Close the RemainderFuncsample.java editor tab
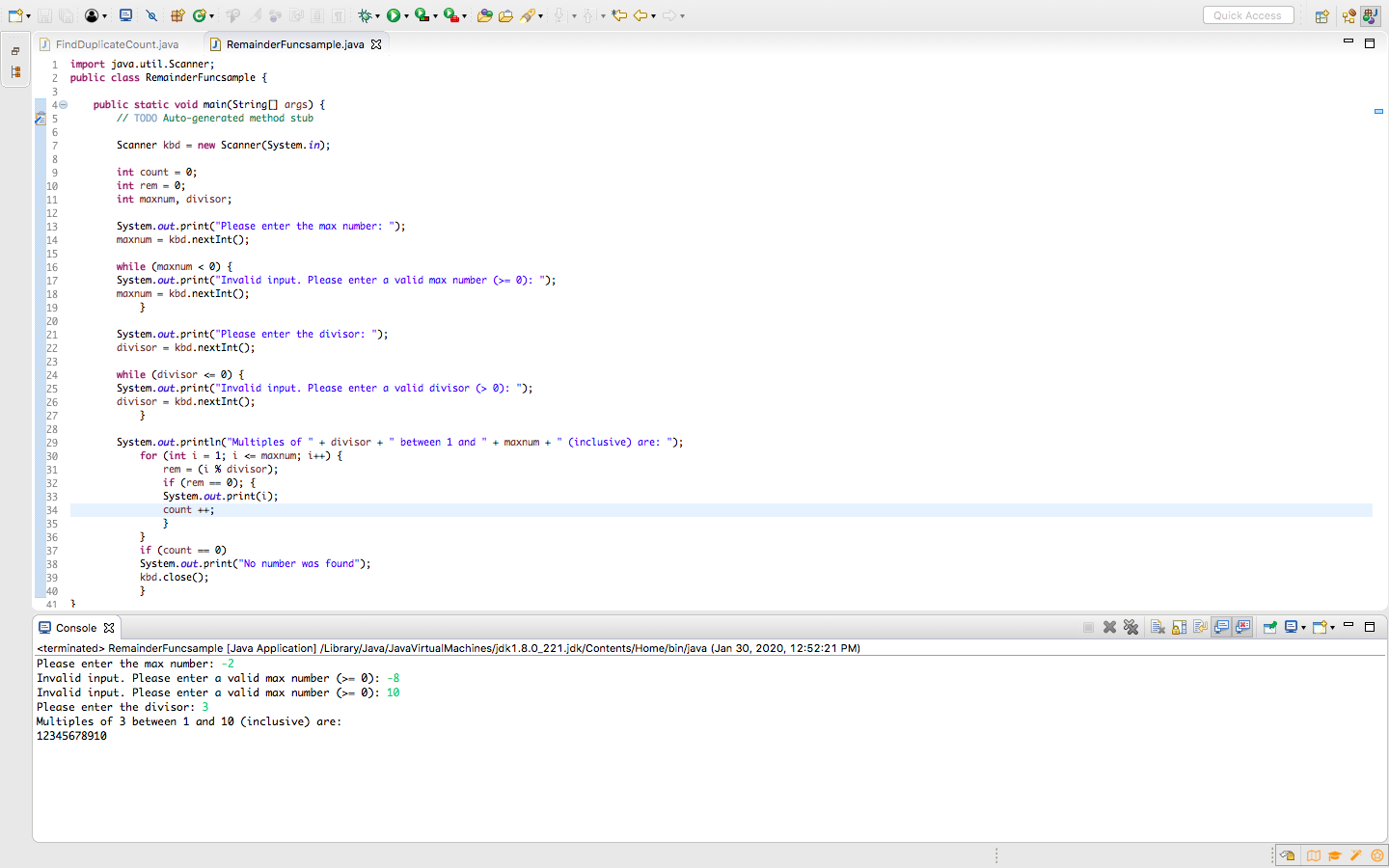The width and height of the screenshot is (1389, 868). 376,43
